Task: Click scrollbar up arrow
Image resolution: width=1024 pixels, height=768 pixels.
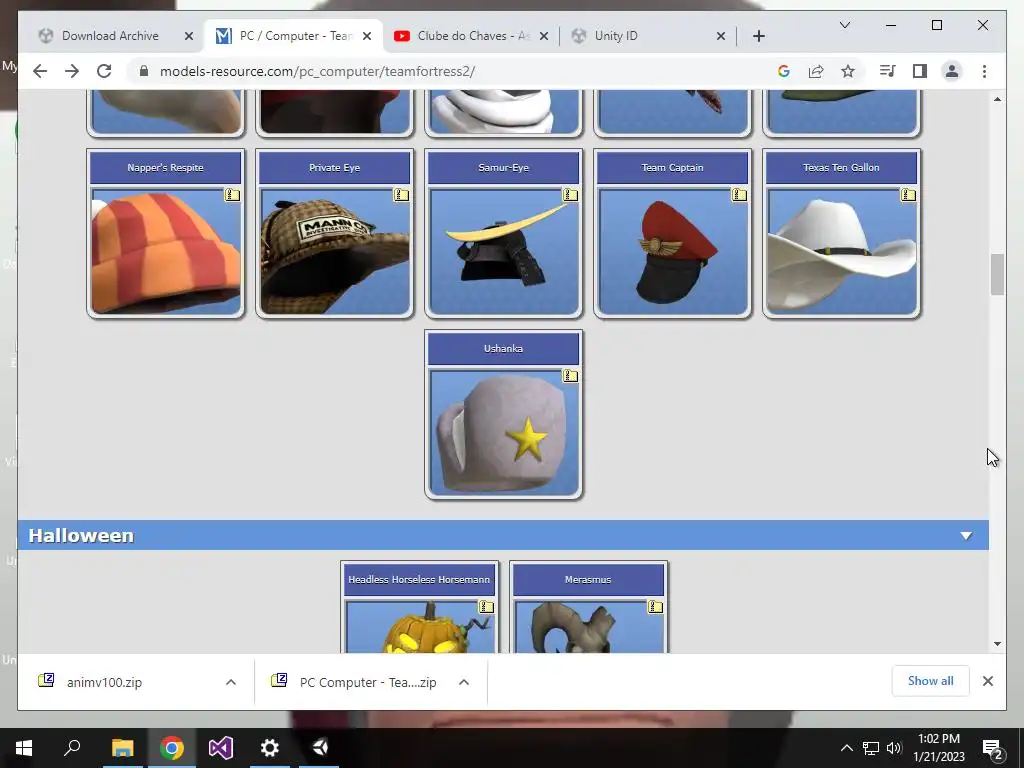Action: point(997,99)
